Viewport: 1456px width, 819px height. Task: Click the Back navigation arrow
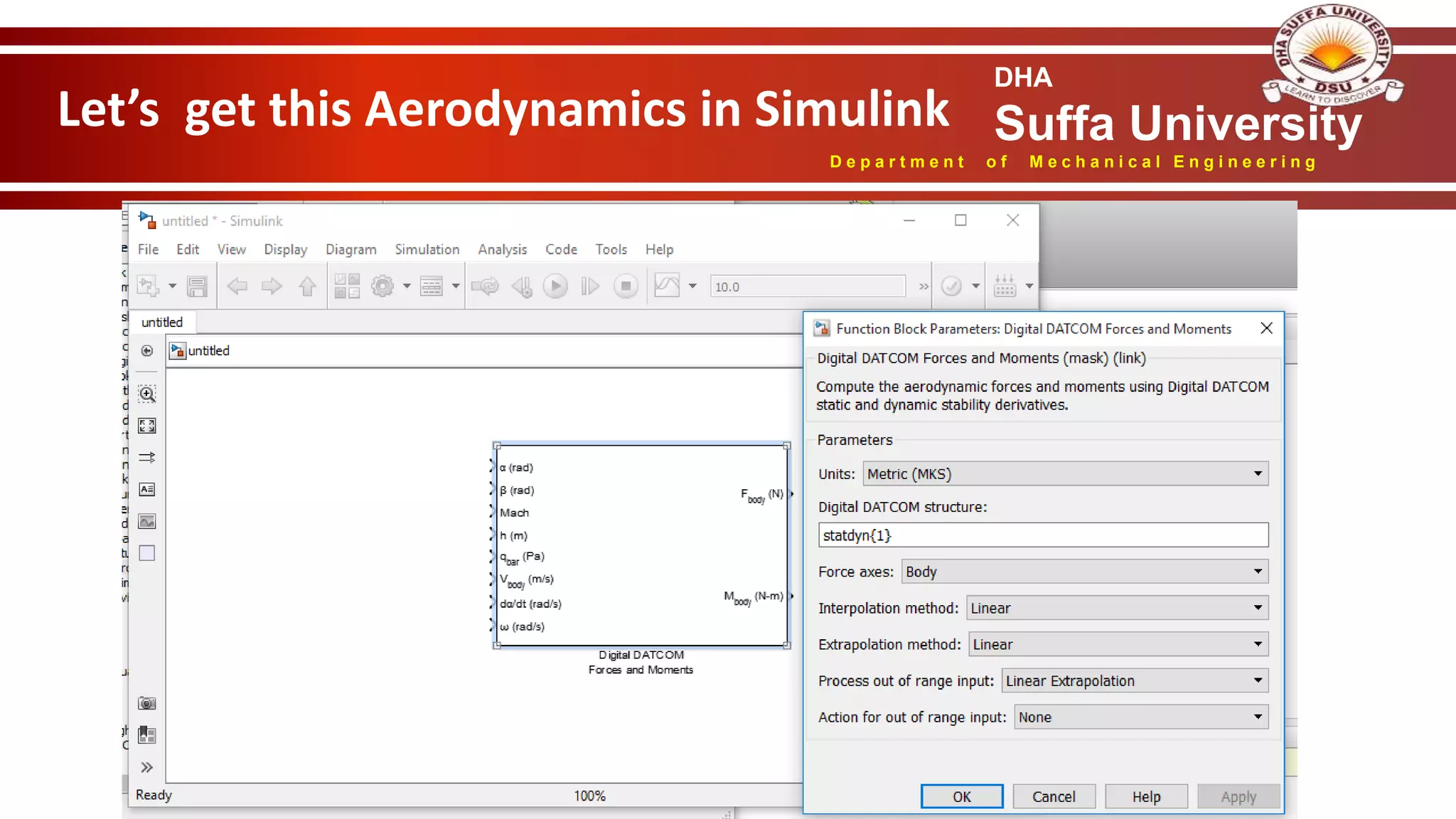pos(237,286)
